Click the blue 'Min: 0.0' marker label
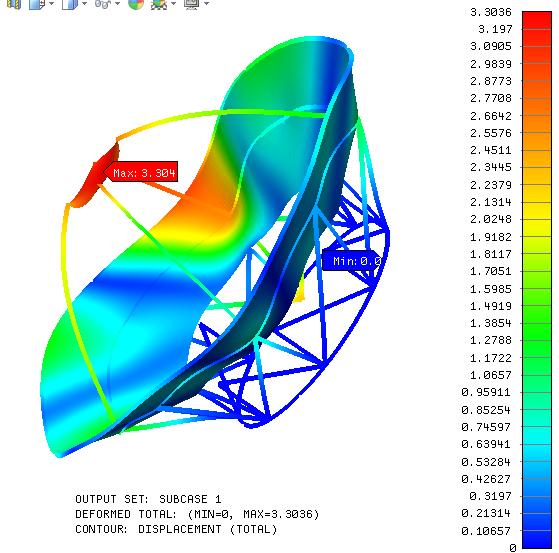 click(352, 261)
